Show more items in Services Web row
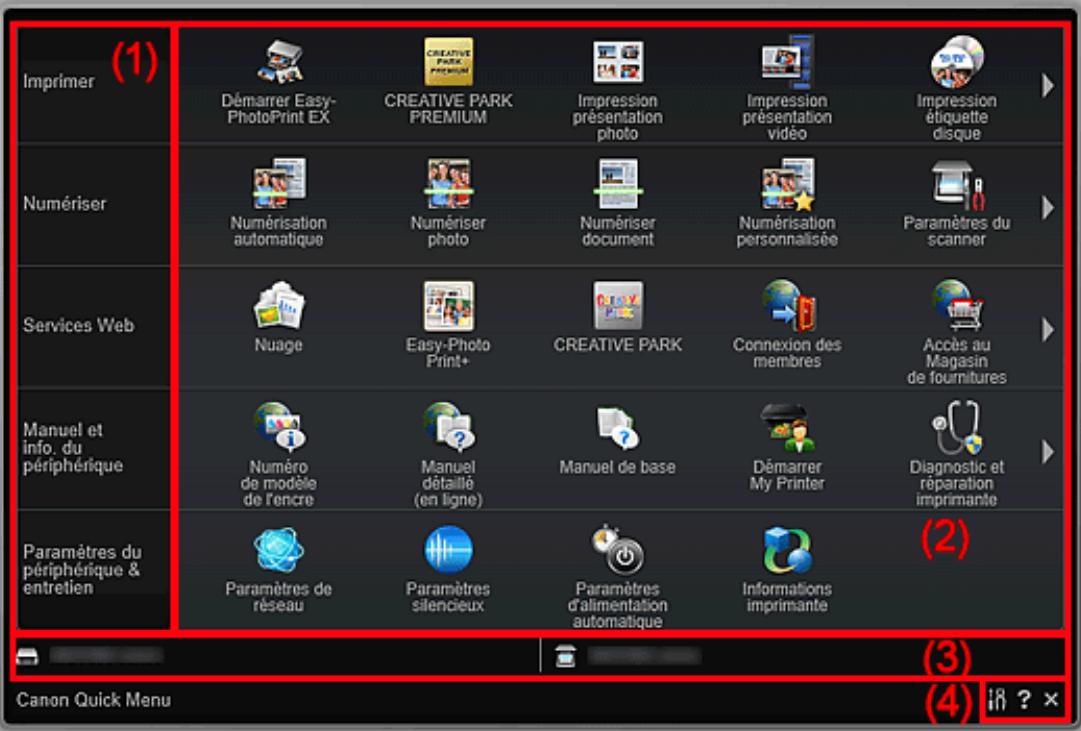1081x731 pixels. pos(1047,329)
